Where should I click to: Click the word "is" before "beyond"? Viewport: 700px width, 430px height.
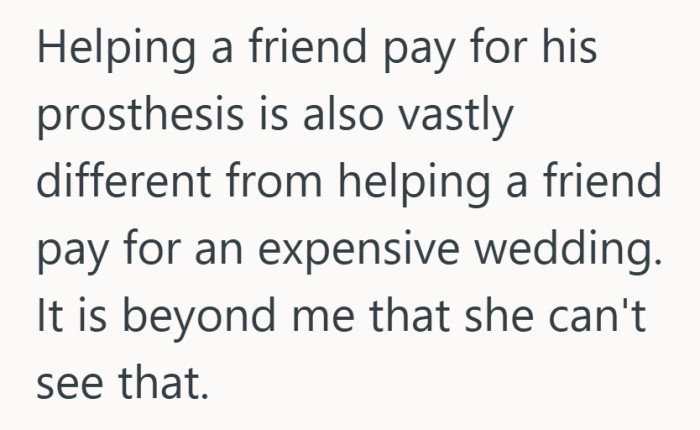pos(92,315)
